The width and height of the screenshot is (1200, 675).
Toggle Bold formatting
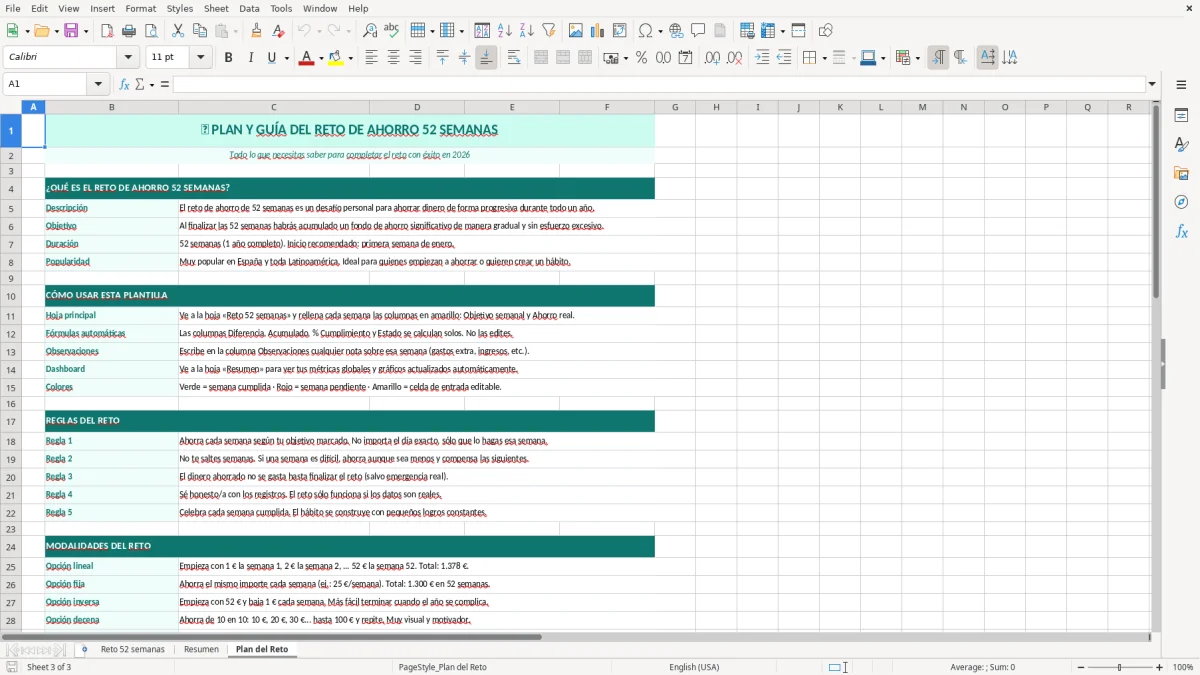coord(228,58)
